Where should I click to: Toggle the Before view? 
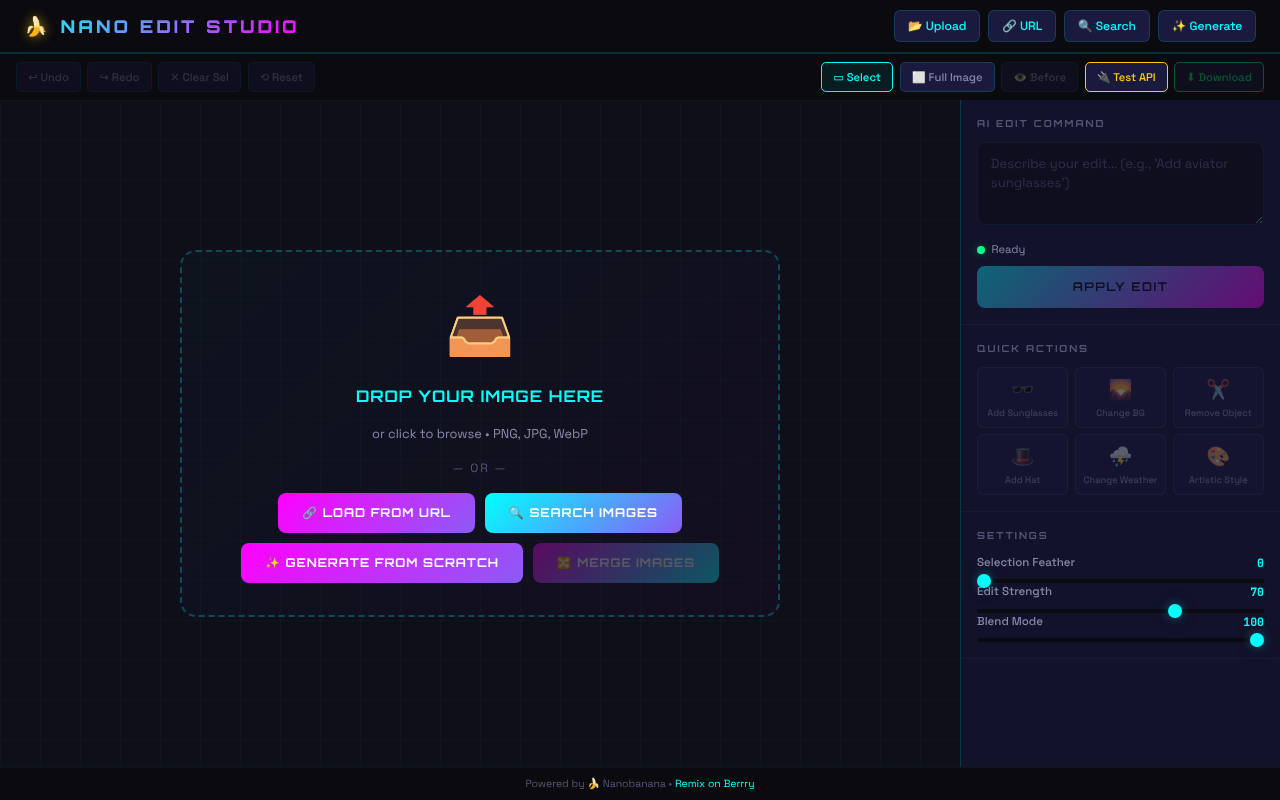coord(1039,77)
